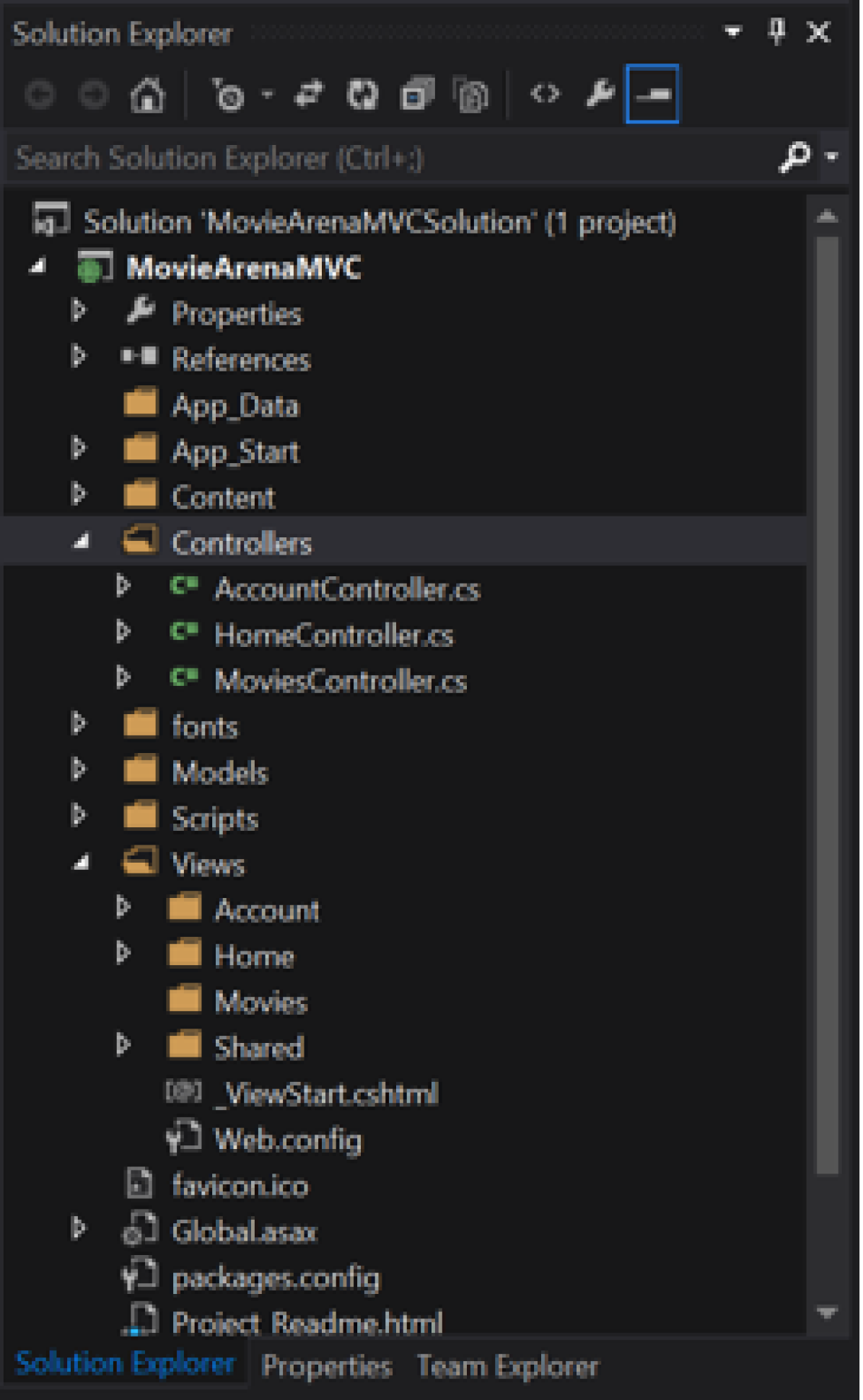This screenshot has height=1400, width=863.
Task: Expand the Shared views folder
Action: click(123, 1045)
